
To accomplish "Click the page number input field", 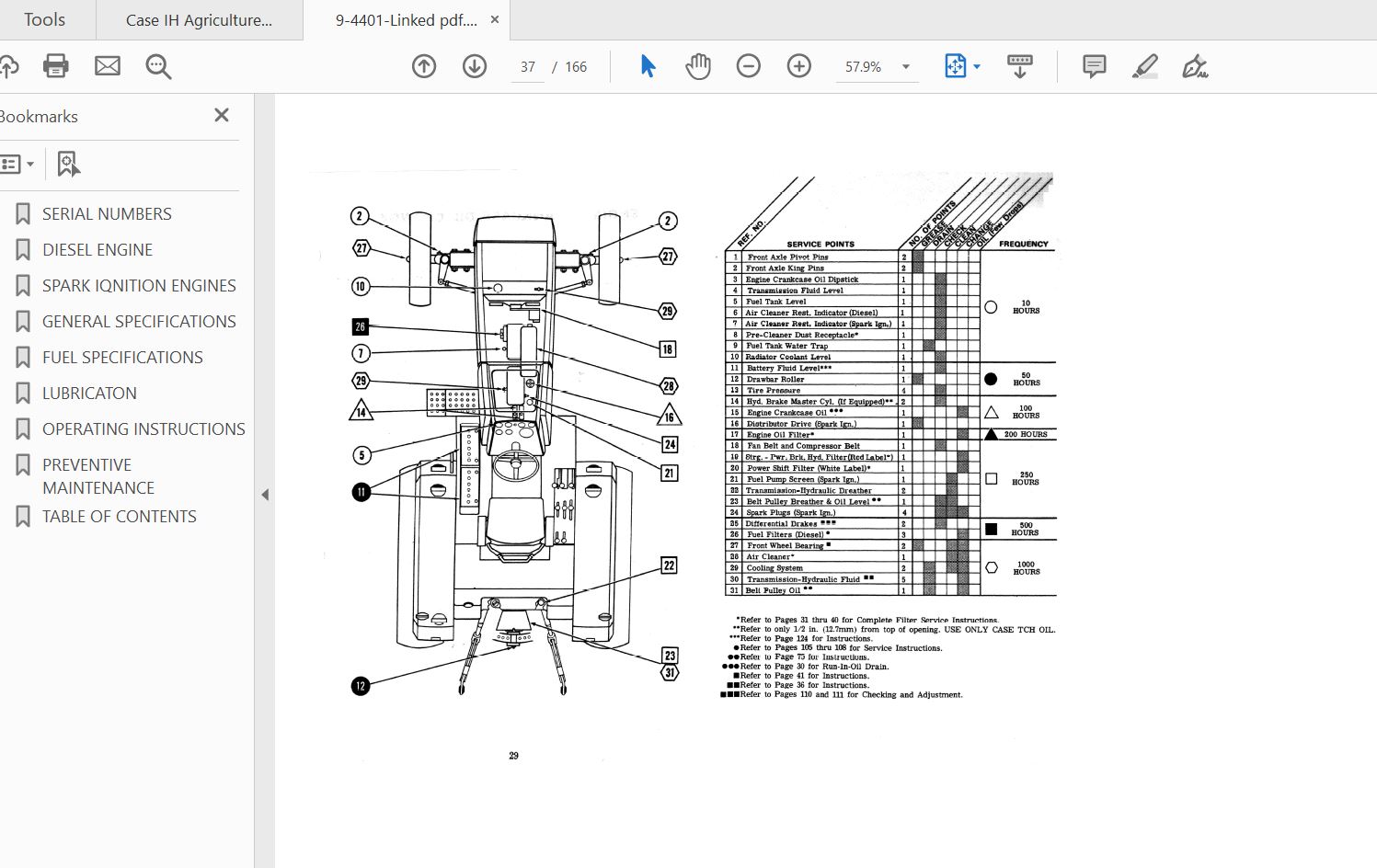I will point(528,67).
